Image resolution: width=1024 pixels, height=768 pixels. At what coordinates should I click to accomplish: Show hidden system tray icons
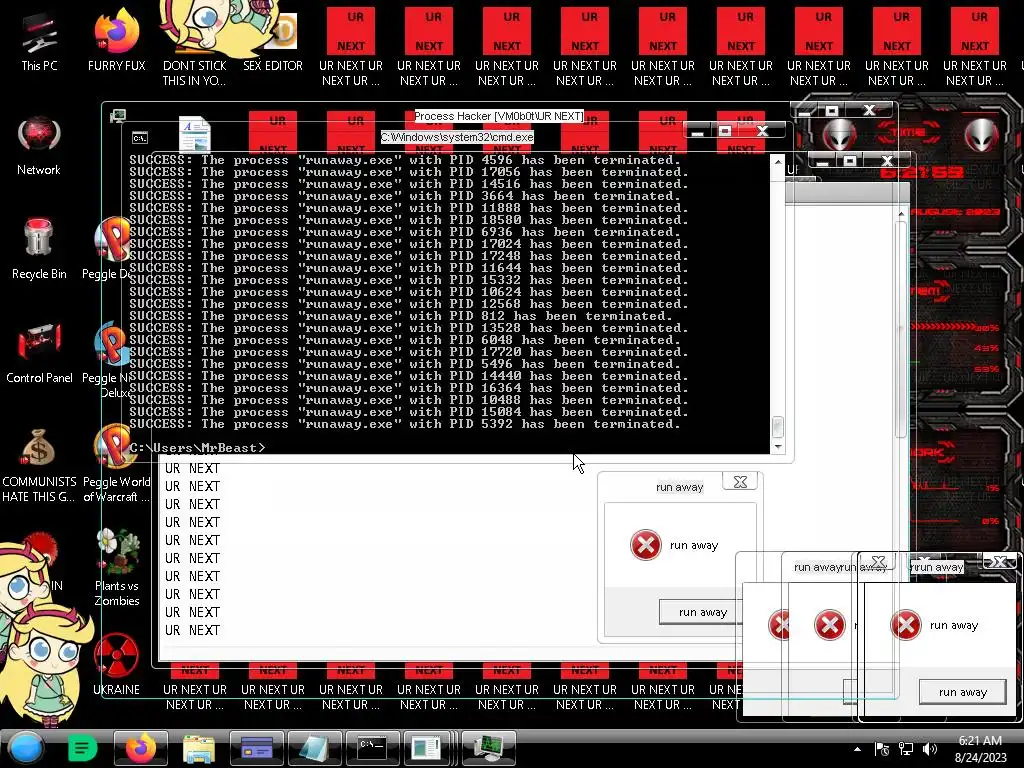click(x=857, y=749)
